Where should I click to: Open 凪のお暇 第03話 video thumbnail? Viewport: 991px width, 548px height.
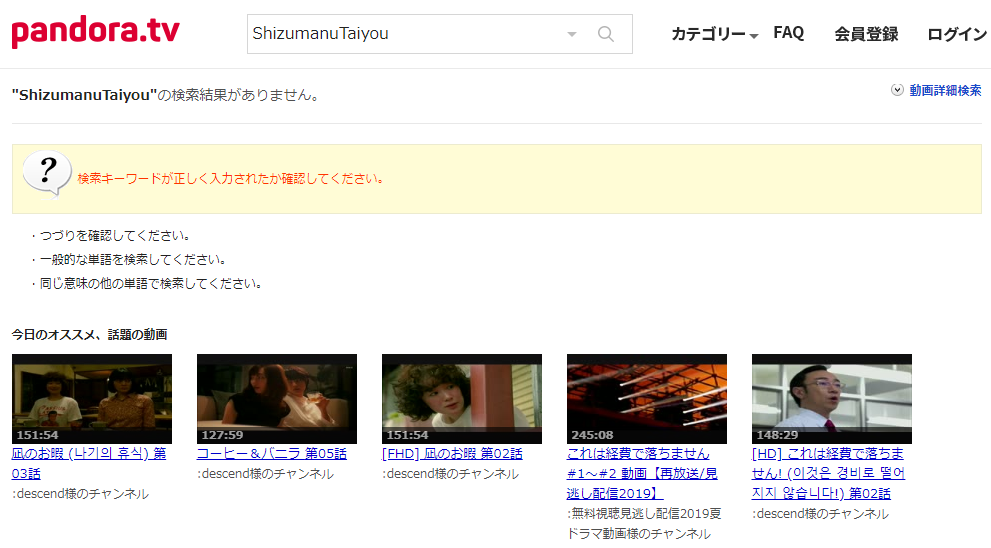point(92,399)
